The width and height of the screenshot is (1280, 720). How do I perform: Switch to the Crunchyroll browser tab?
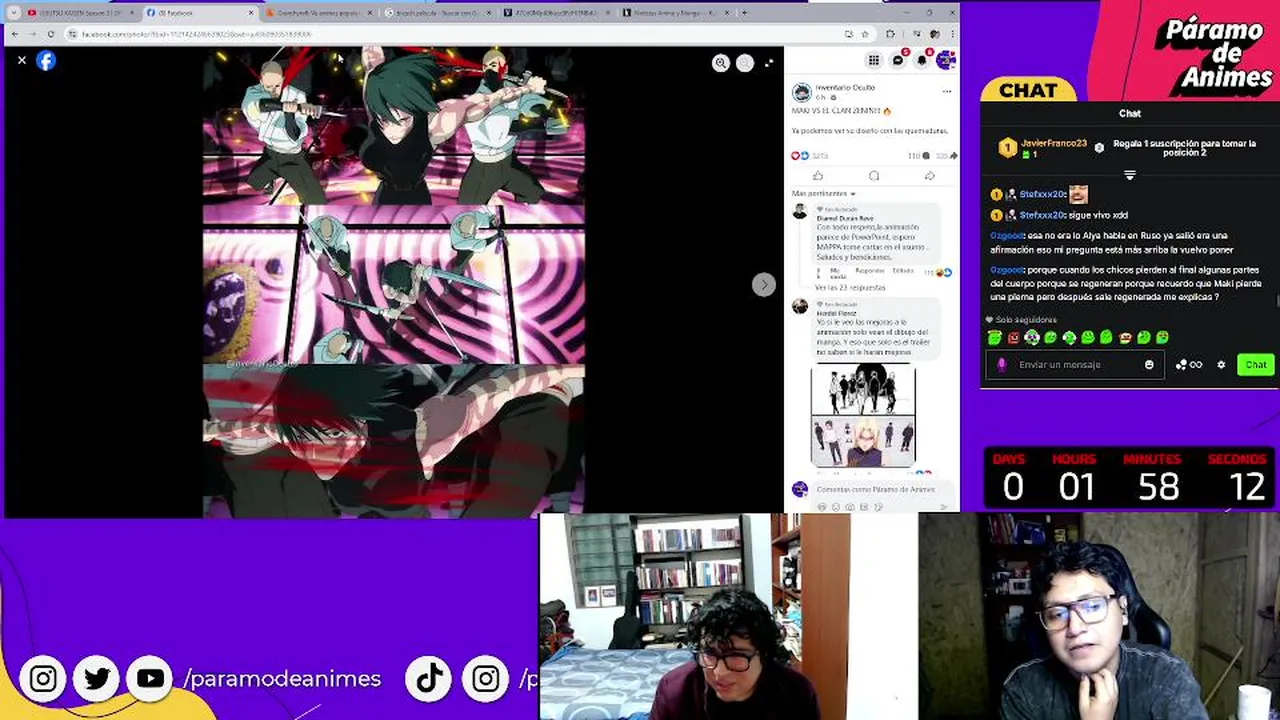click(x=320, y=13)
